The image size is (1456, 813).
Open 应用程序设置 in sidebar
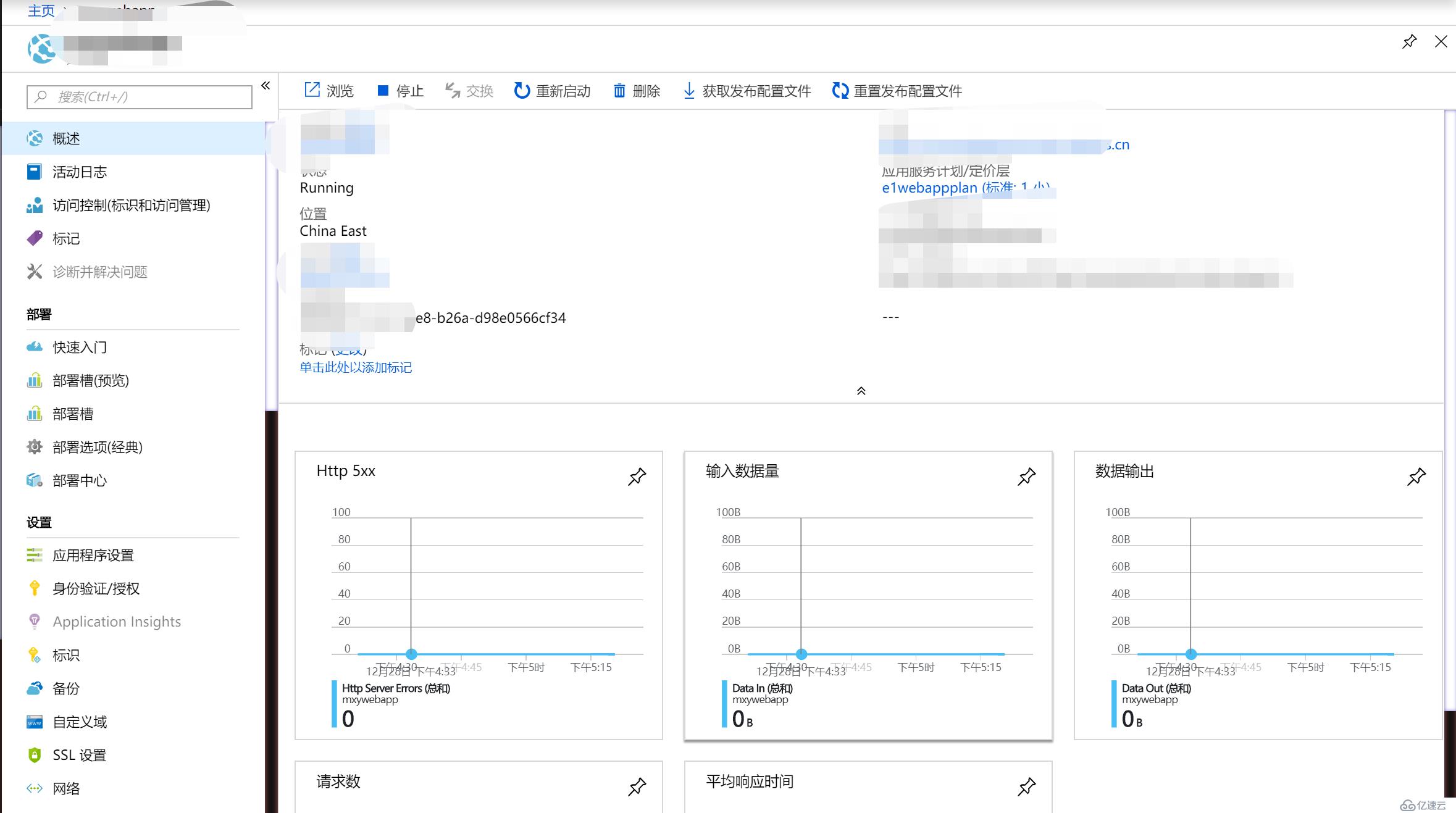[93, 555]
